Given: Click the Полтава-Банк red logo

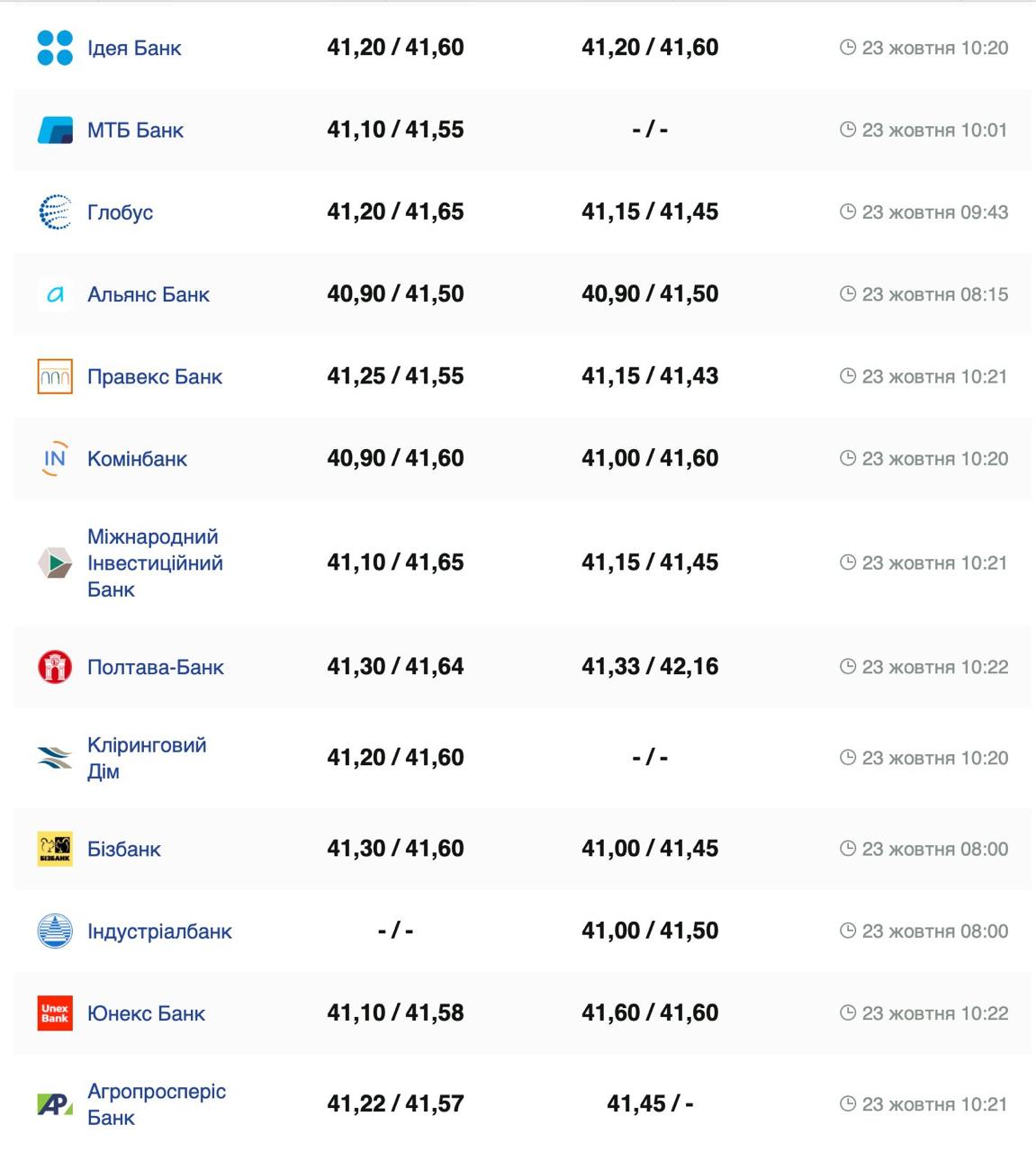Looking at the screenshot, I should (x=55, y=667).
